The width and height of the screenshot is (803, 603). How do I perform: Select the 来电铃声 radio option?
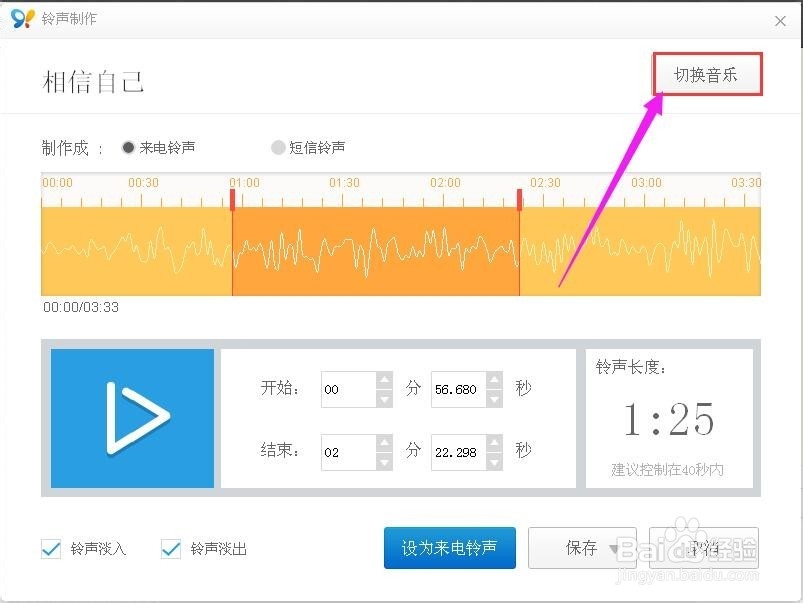pos(129,147)
